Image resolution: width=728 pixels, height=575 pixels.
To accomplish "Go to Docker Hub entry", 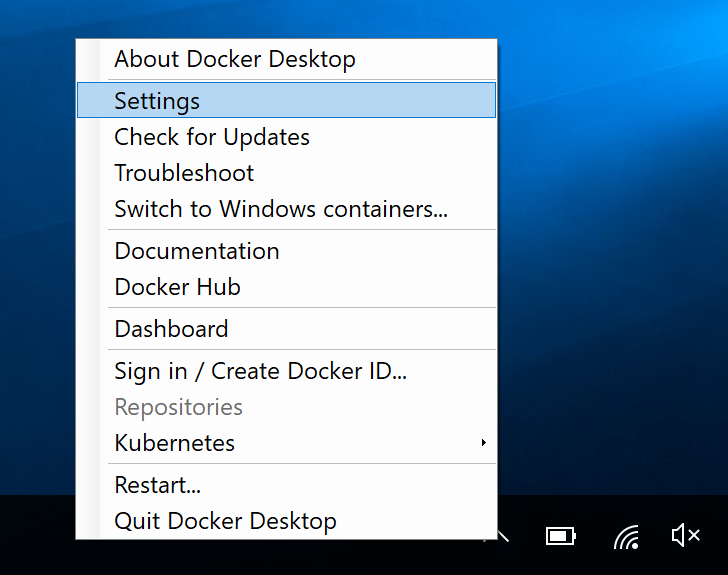I will click(286, 287).
